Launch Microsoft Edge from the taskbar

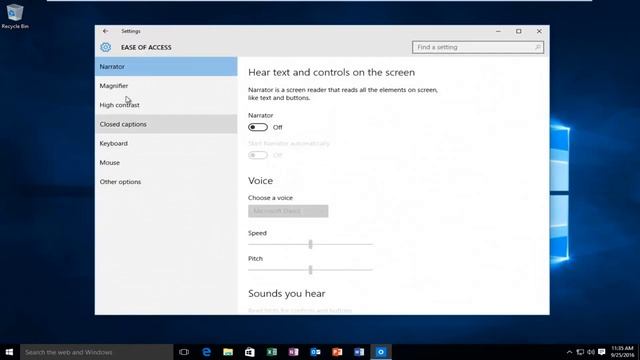click(x=207, y=352)
